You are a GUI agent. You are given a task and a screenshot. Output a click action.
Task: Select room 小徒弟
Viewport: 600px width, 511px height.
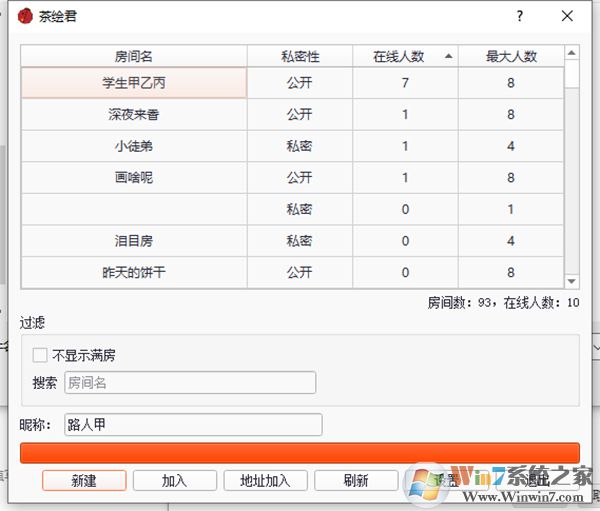pos(134,146)
